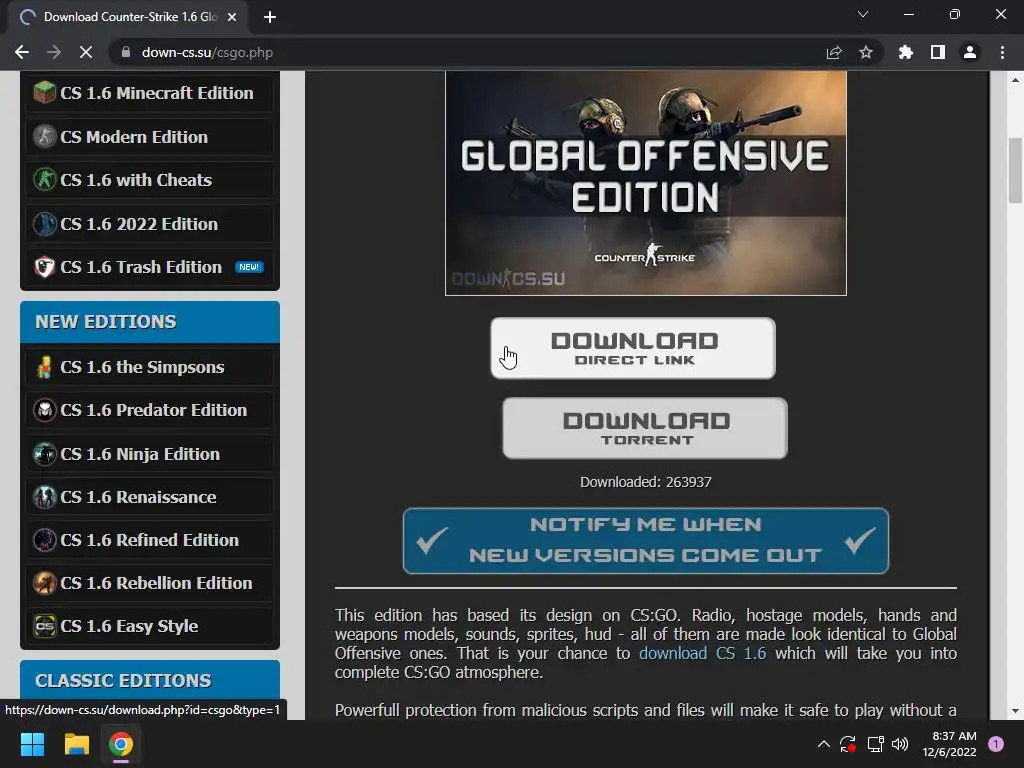This screenshot has height=768, width=1024.
Task: Click Notify Me When New Versions Come Out
Action: (645, 541)
